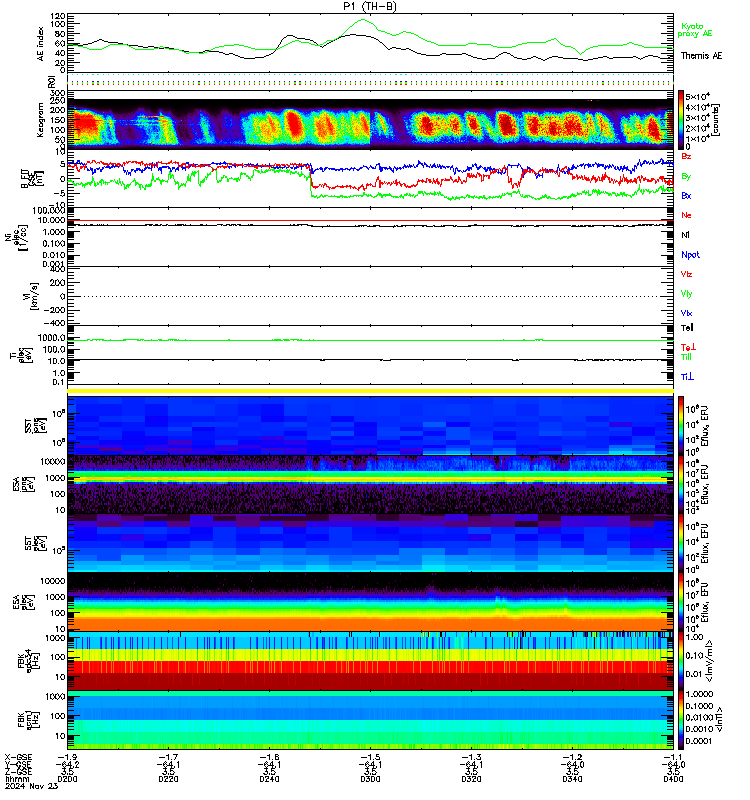
Task: Click the green Viy velocity legend label
Action: [x=686, y=294]
